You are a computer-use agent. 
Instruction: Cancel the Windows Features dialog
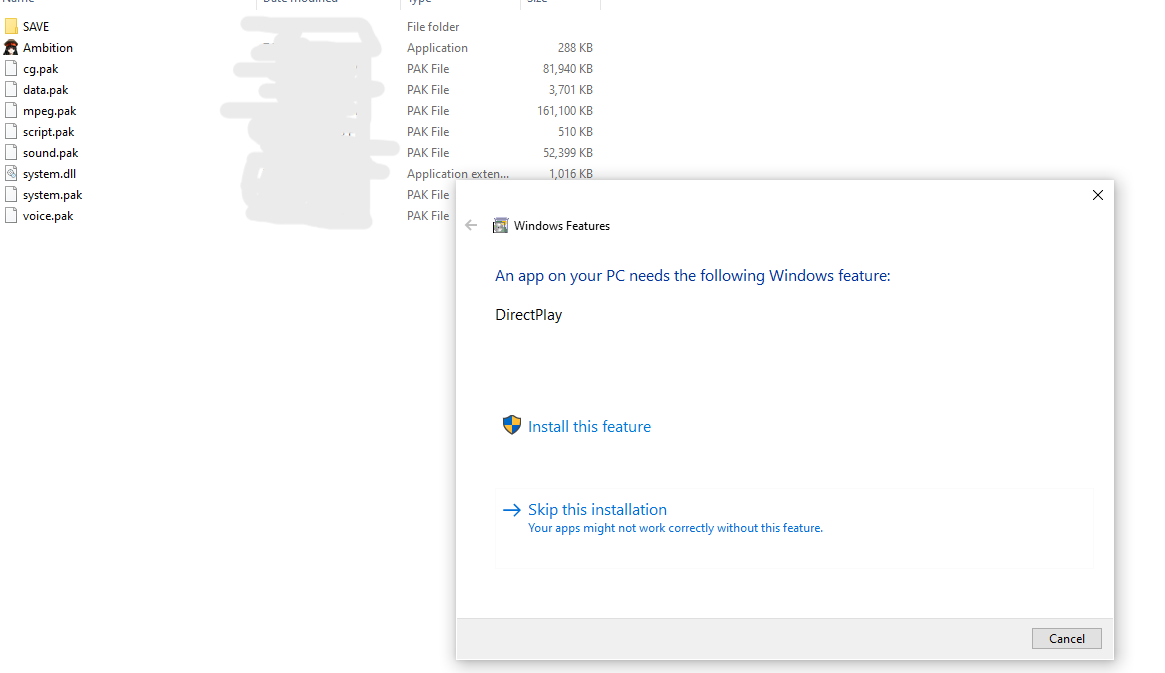(1066, 639)
